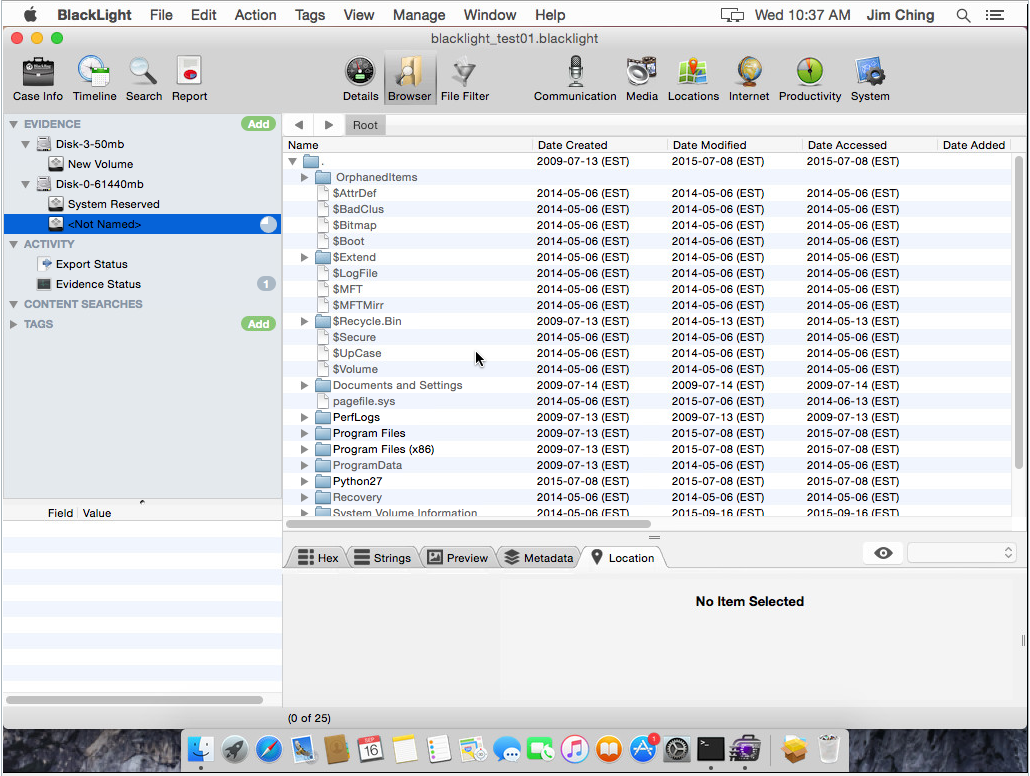1030x776 pixels.
Task: Collapse the Disk-3-50mb tree node
Action: pos(26,145)
